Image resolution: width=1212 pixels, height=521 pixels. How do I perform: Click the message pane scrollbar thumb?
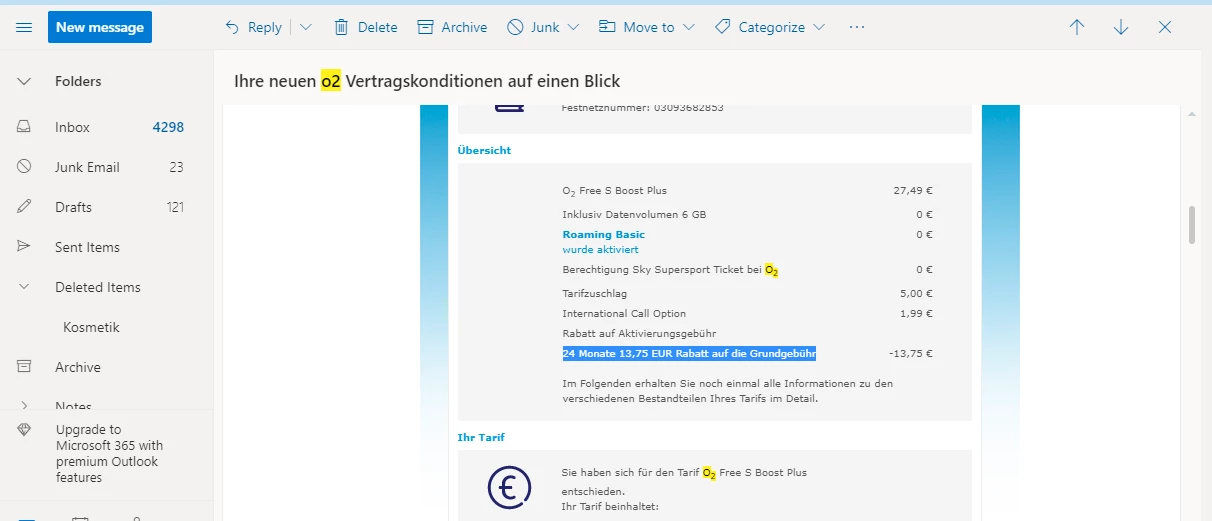pyautogui.click(x=1191, y=225)
